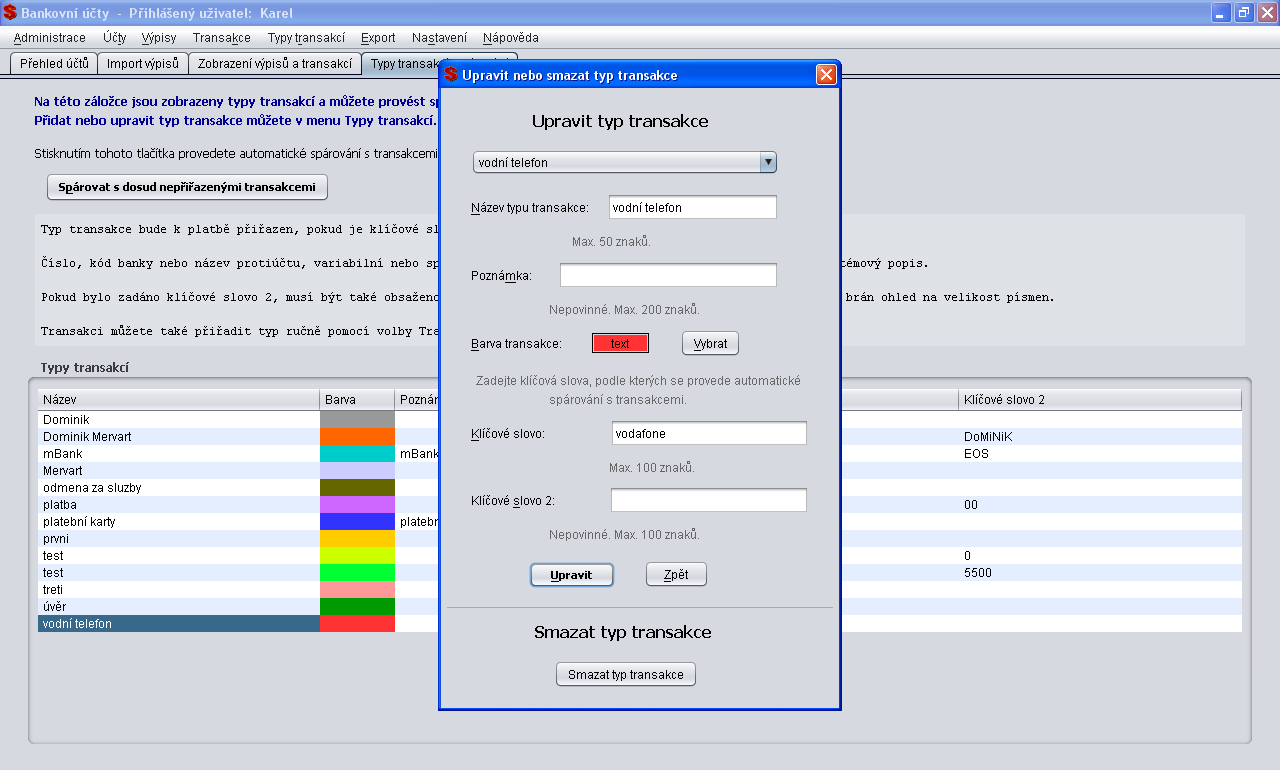Click the Klíčové slovo field containing vodafone
The height and width of the screenshot is (770, 1280).
(x=709, y=433)
